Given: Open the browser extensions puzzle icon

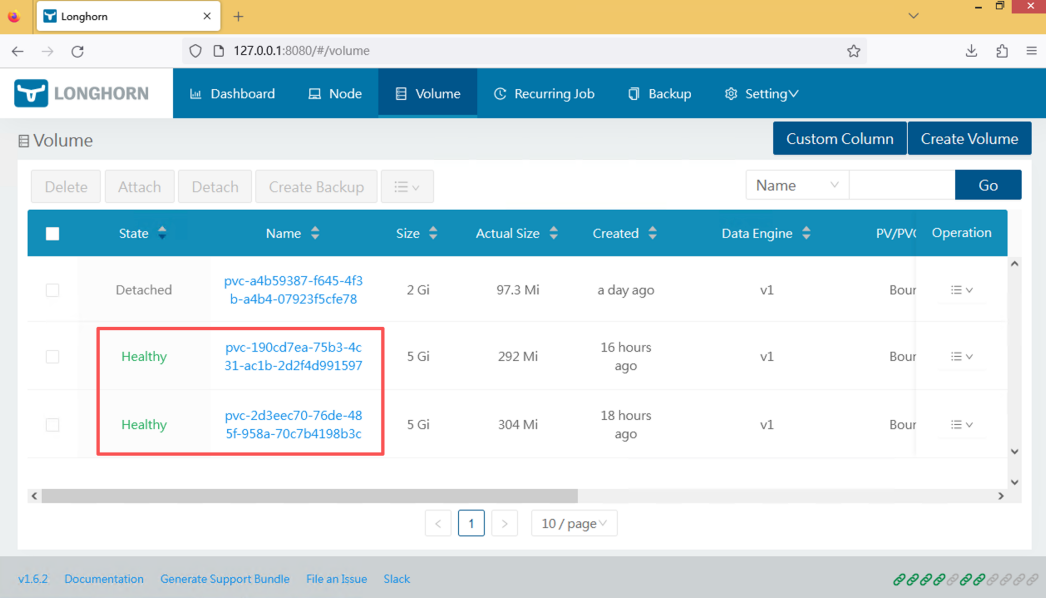Looking at the screenshot, I should coord(1002,51).
